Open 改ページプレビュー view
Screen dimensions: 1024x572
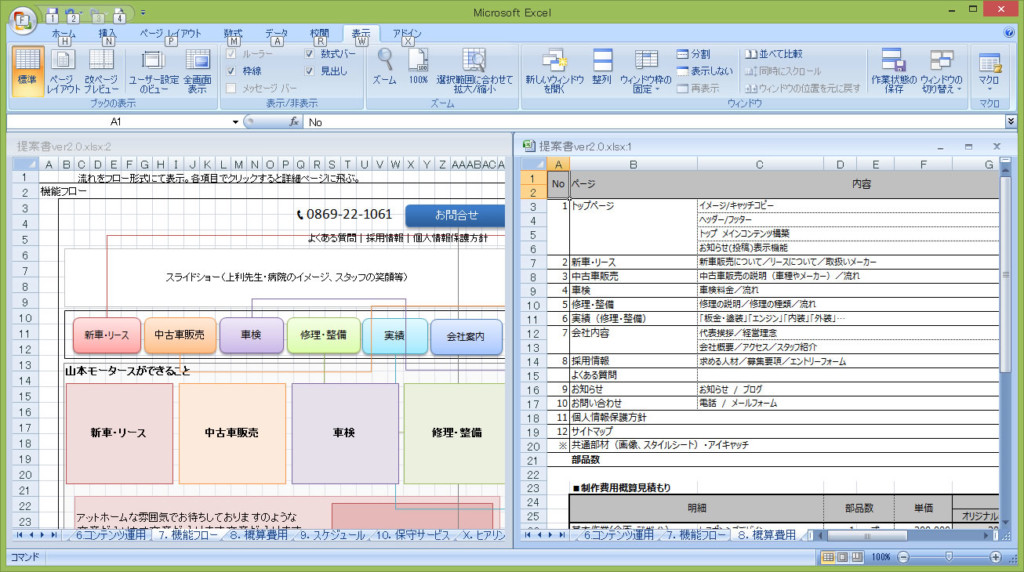[101, 71]
